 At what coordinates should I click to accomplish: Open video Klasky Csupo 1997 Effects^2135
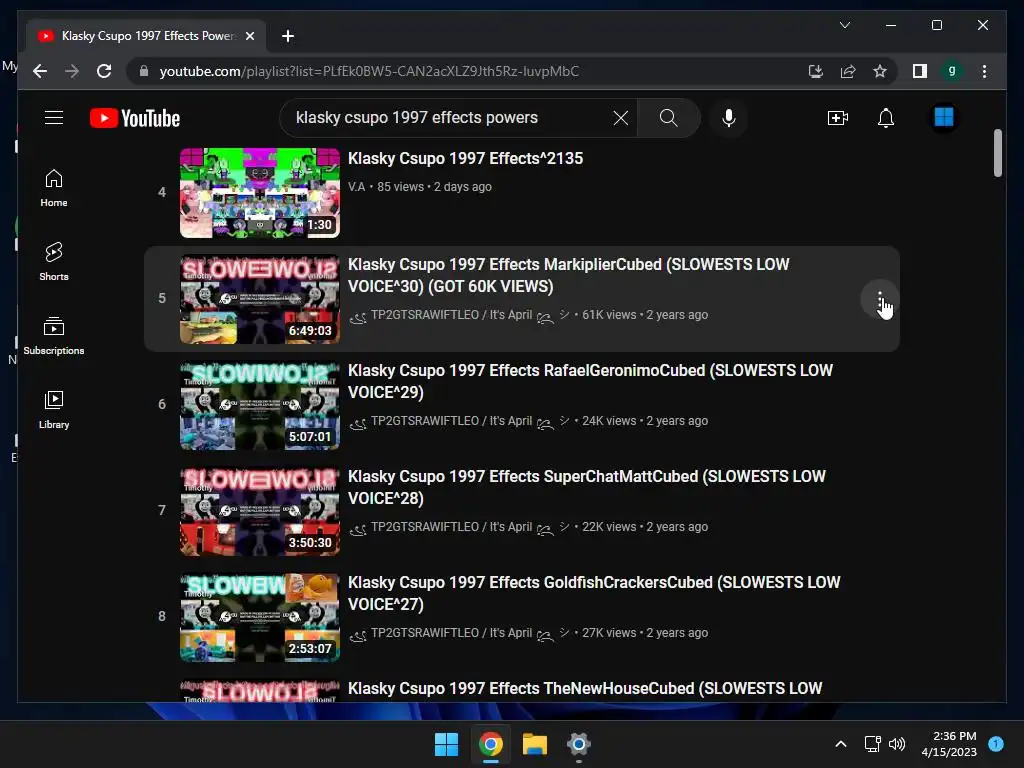465,158
